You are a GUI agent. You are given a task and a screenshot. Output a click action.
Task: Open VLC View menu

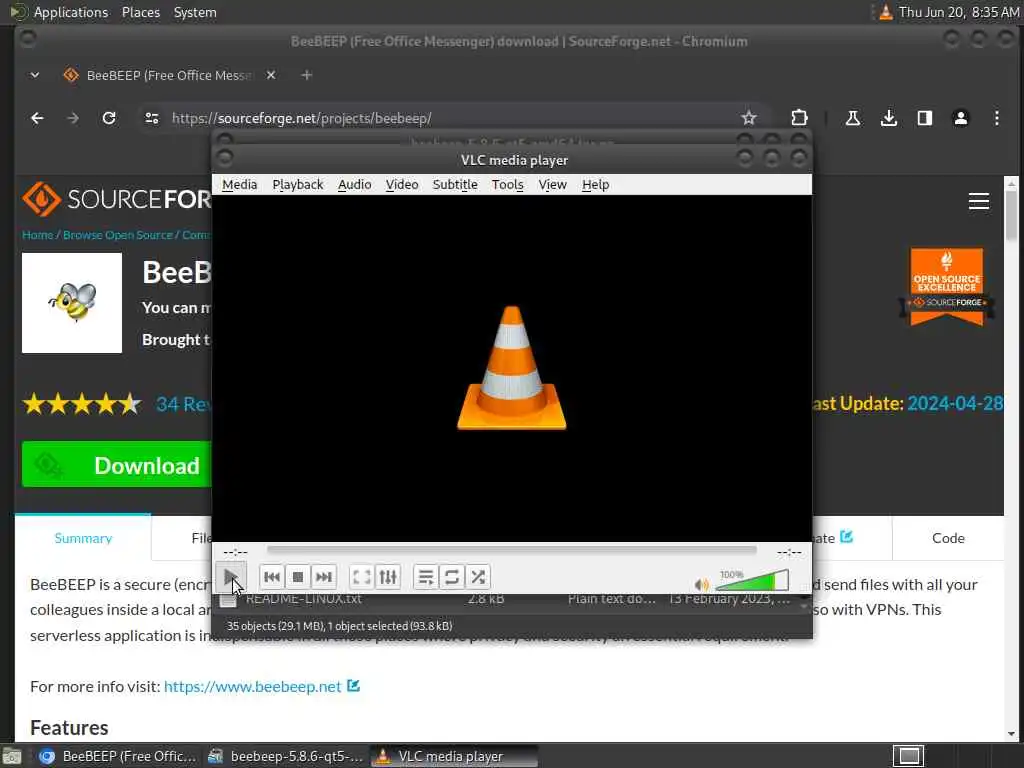(552, 185)
